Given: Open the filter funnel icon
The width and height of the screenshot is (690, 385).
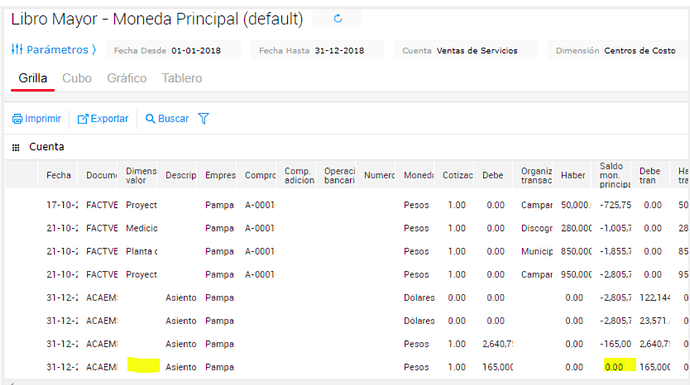Looking at the screenshot, I should click(203, 118).
